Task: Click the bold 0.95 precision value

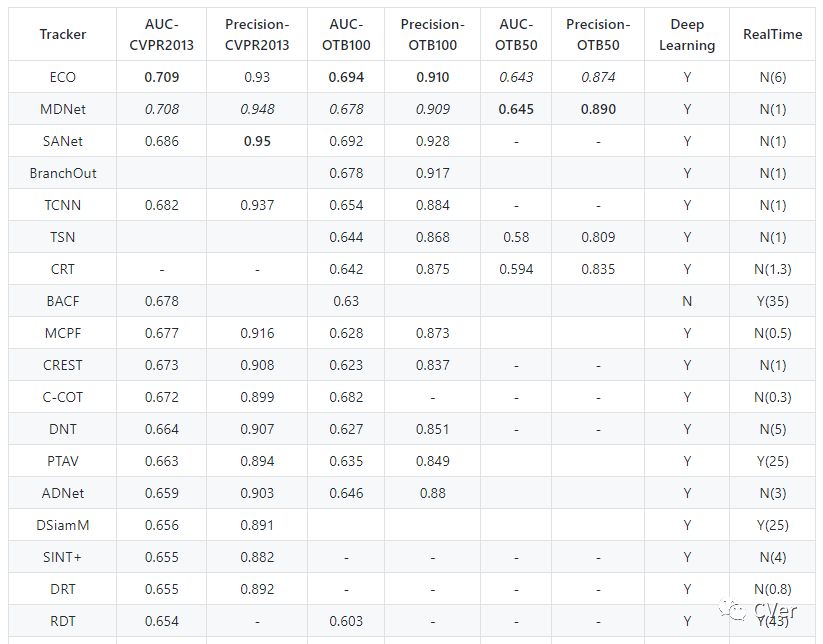Action: (257, 141)
